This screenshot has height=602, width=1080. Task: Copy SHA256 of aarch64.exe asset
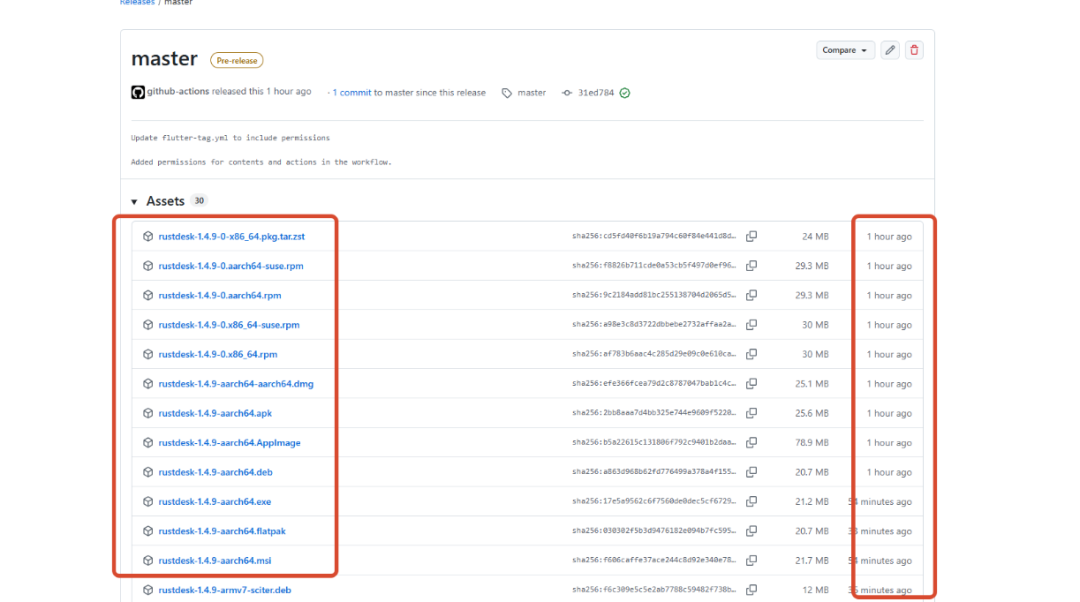click(751, 502)
